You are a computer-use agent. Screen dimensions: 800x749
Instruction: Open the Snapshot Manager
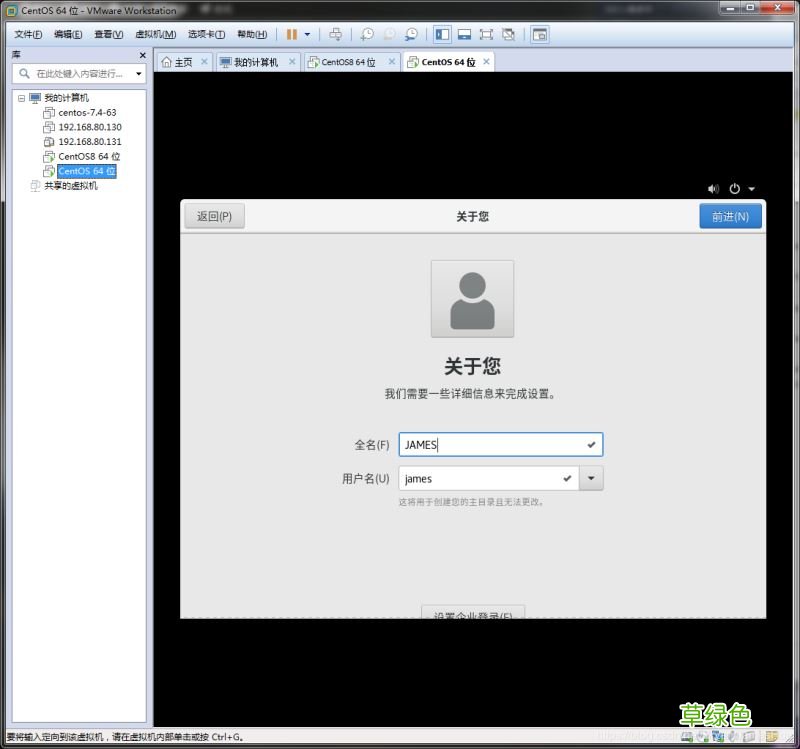click(x=411, y=33)
